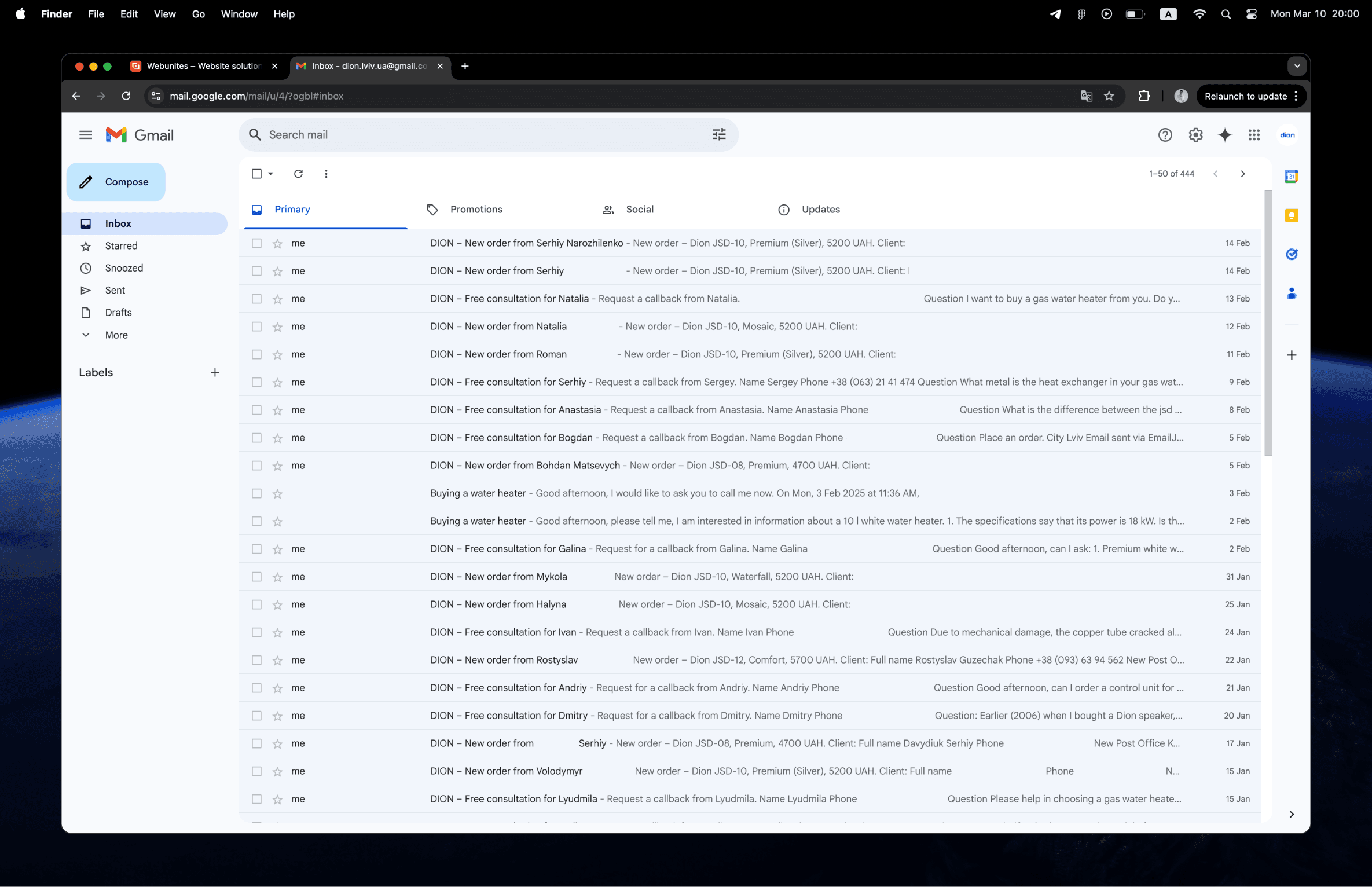Click the Gmail logo
The width and height of the screenshot is (1372, 887).
coord(140,135)
